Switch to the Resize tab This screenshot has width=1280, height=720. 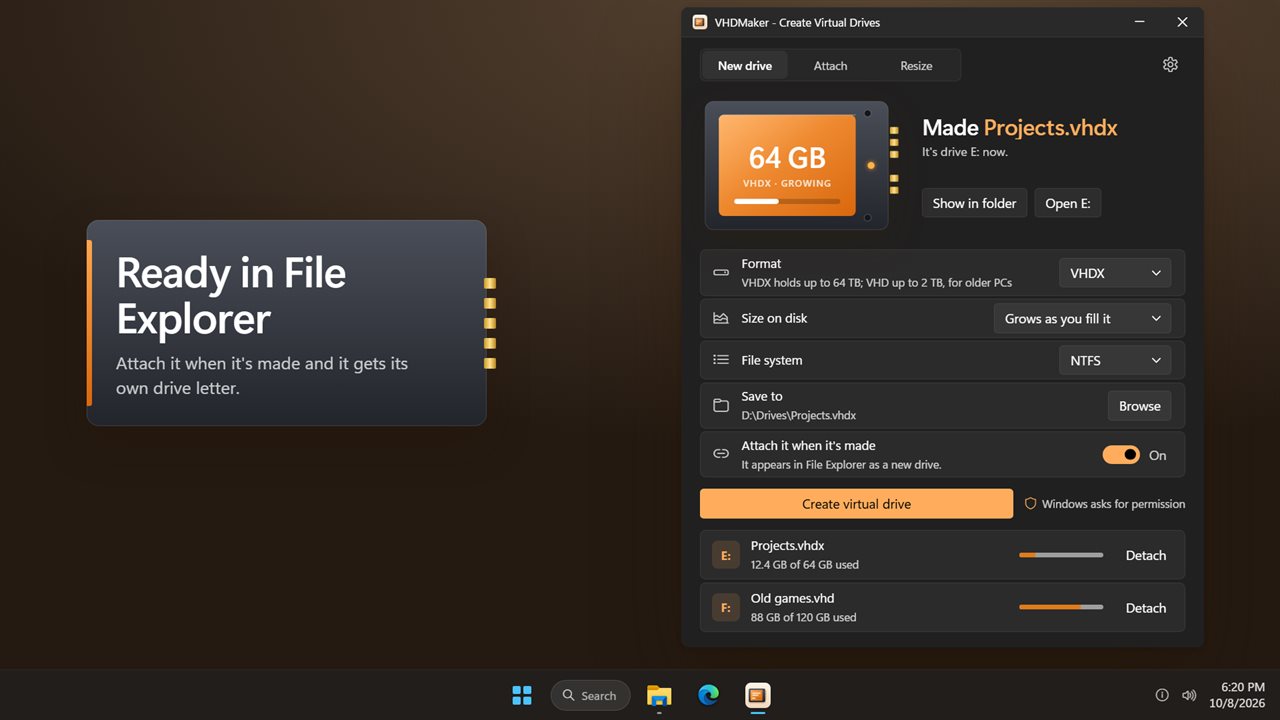click(x=916, y=66)
